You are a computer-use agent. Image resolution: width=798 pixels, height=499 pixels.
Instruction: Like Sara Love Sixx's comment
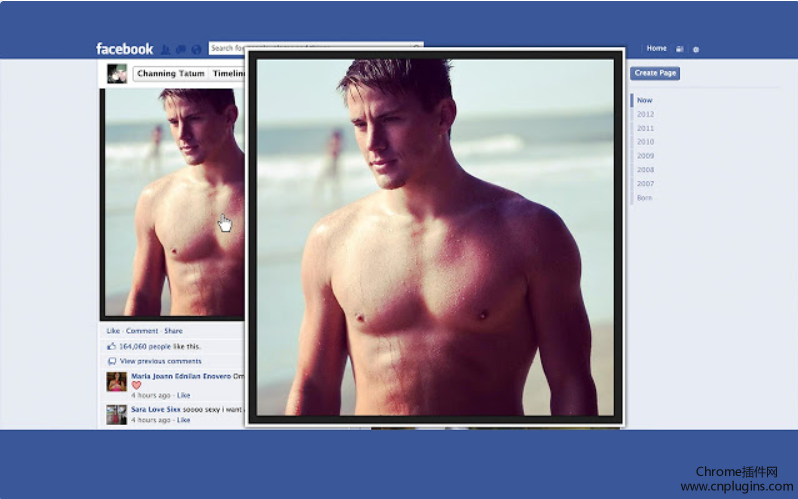(183, 420)
